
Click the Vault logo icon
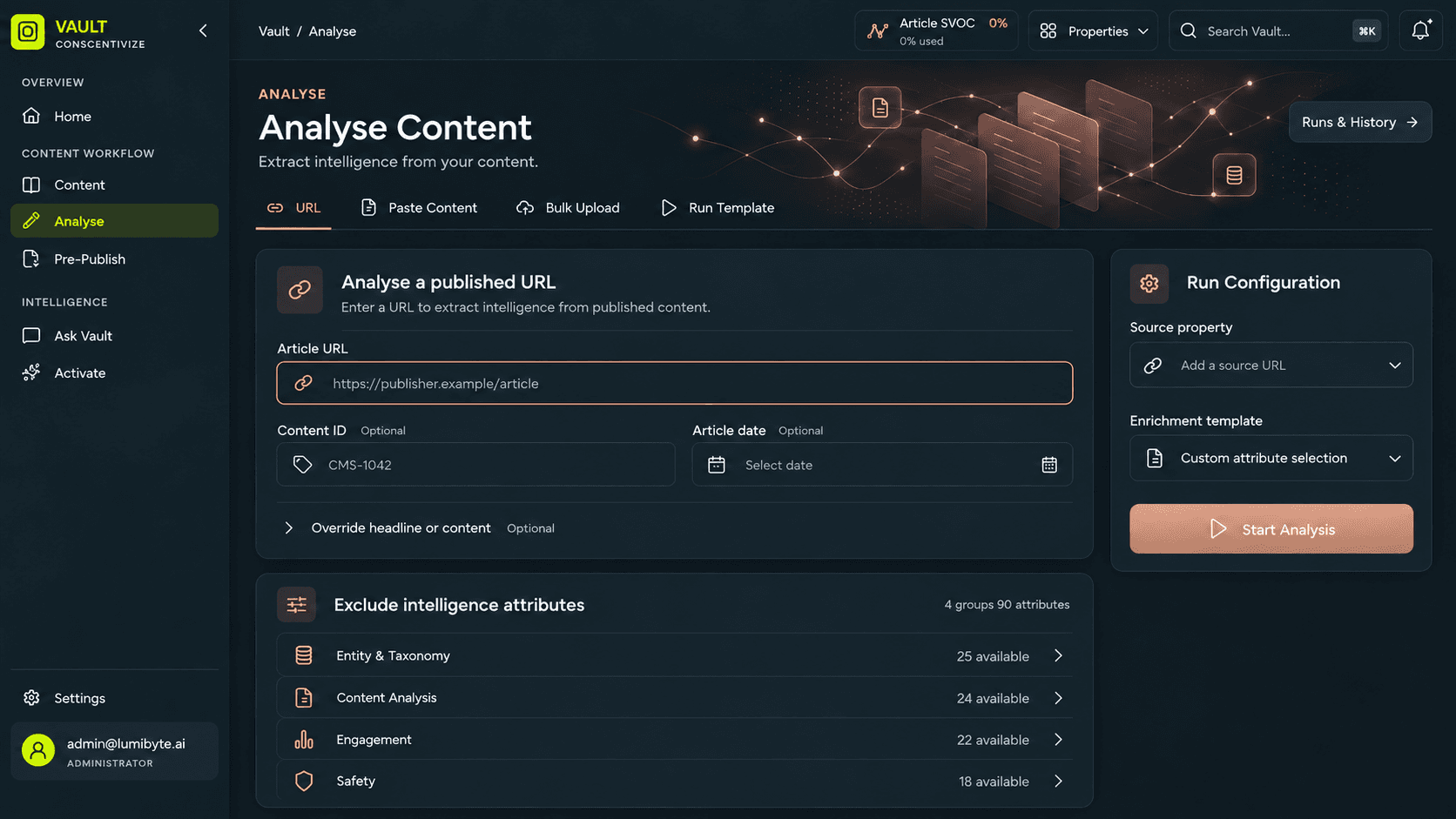click(x=28, y=32)
